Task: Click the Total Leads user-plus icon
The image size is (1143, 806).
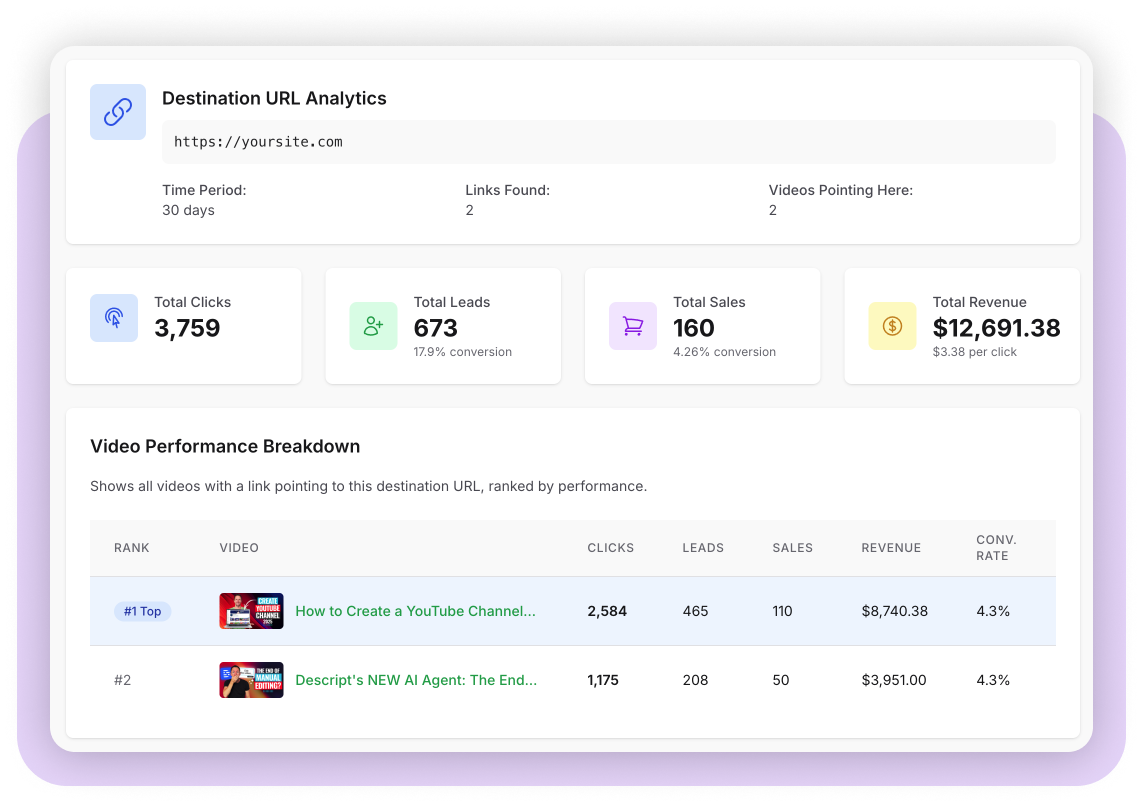Action: (373, 326)
